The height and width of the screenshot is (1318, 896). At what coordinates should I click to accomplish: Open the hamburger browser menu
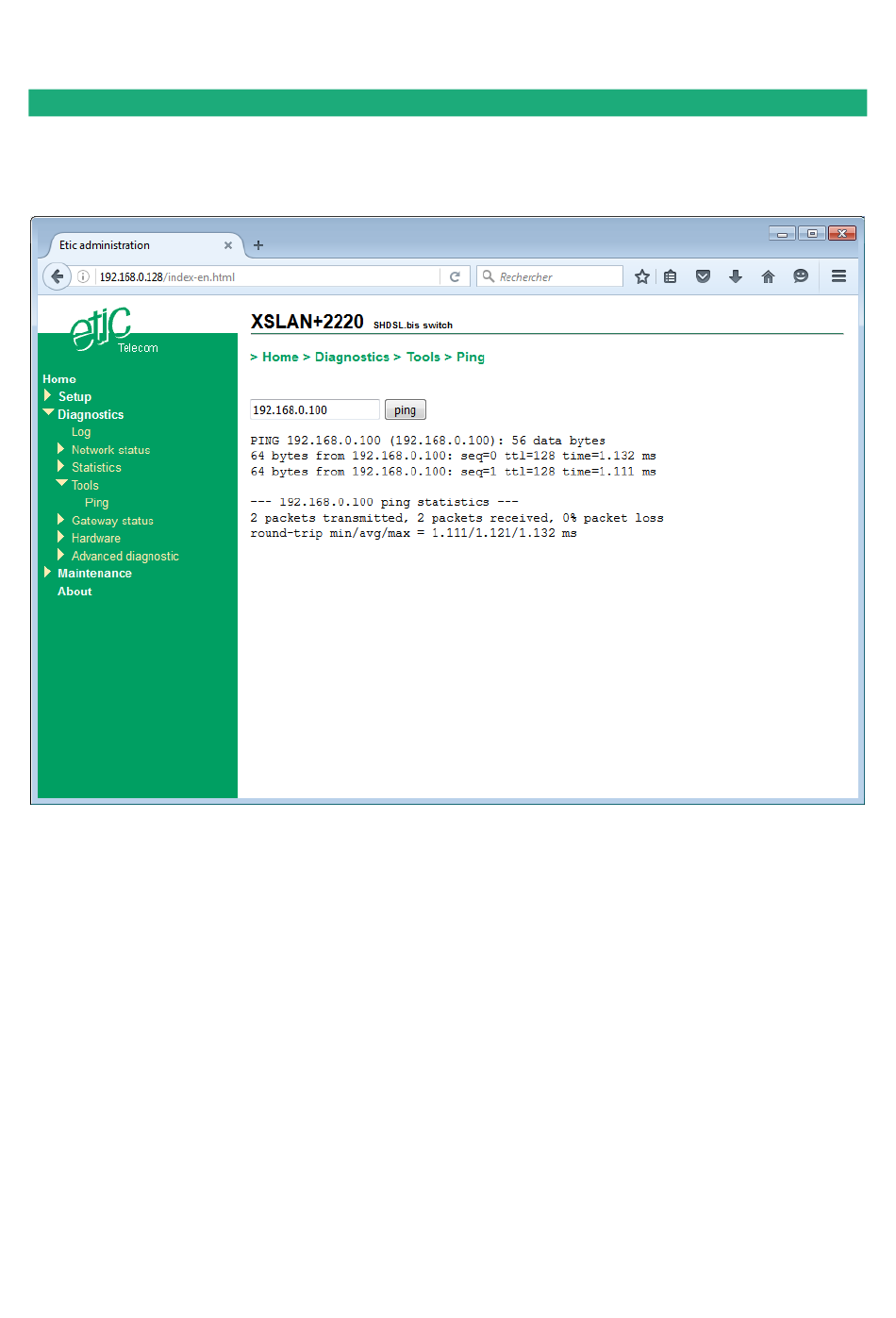tap(838, 276)
